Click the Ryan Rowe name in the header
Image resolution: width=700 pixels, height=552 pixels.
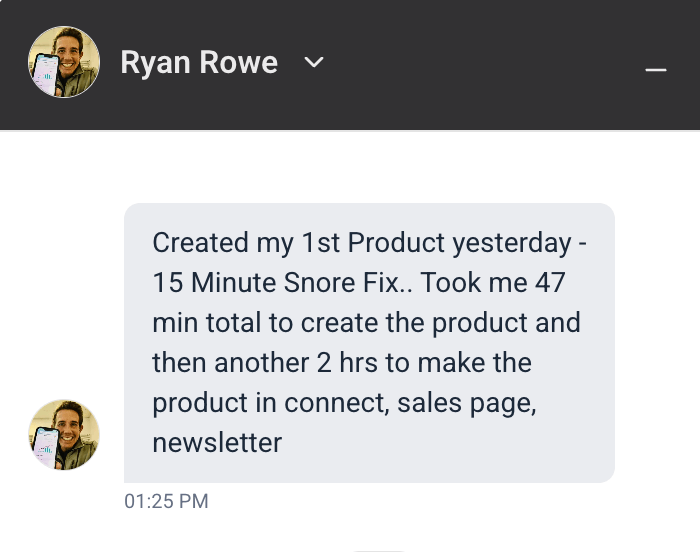point(199,63)
